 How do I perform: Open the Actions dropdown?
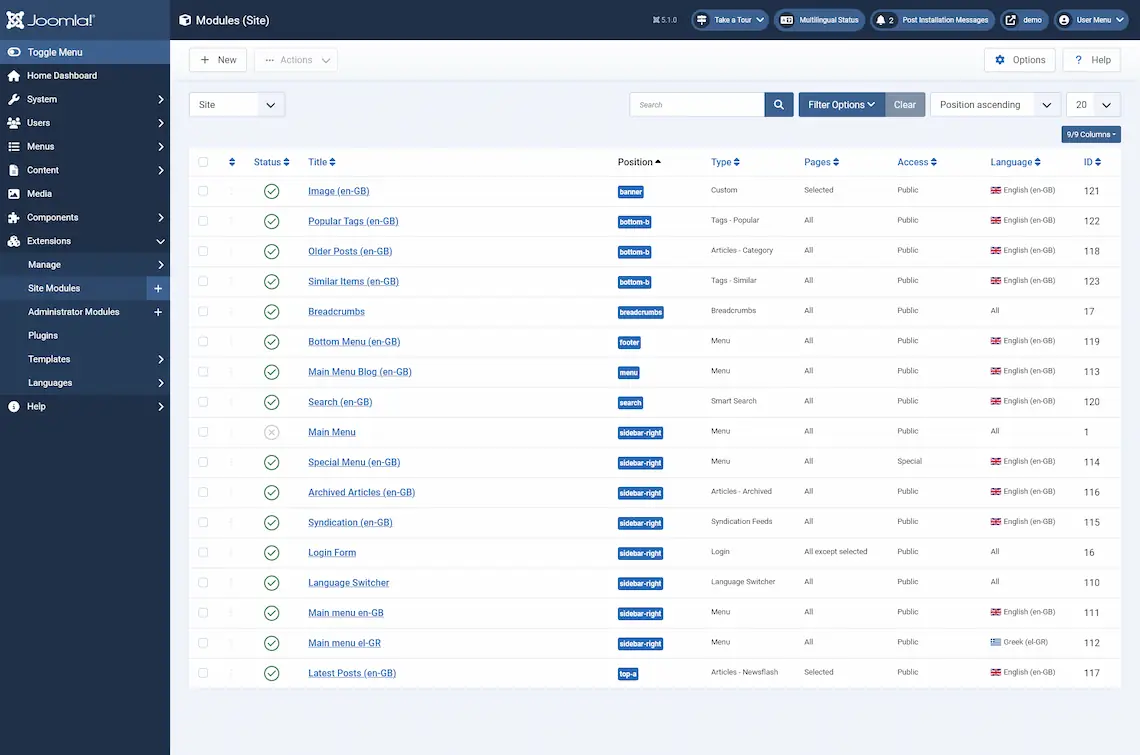click(x=295, y=59)
